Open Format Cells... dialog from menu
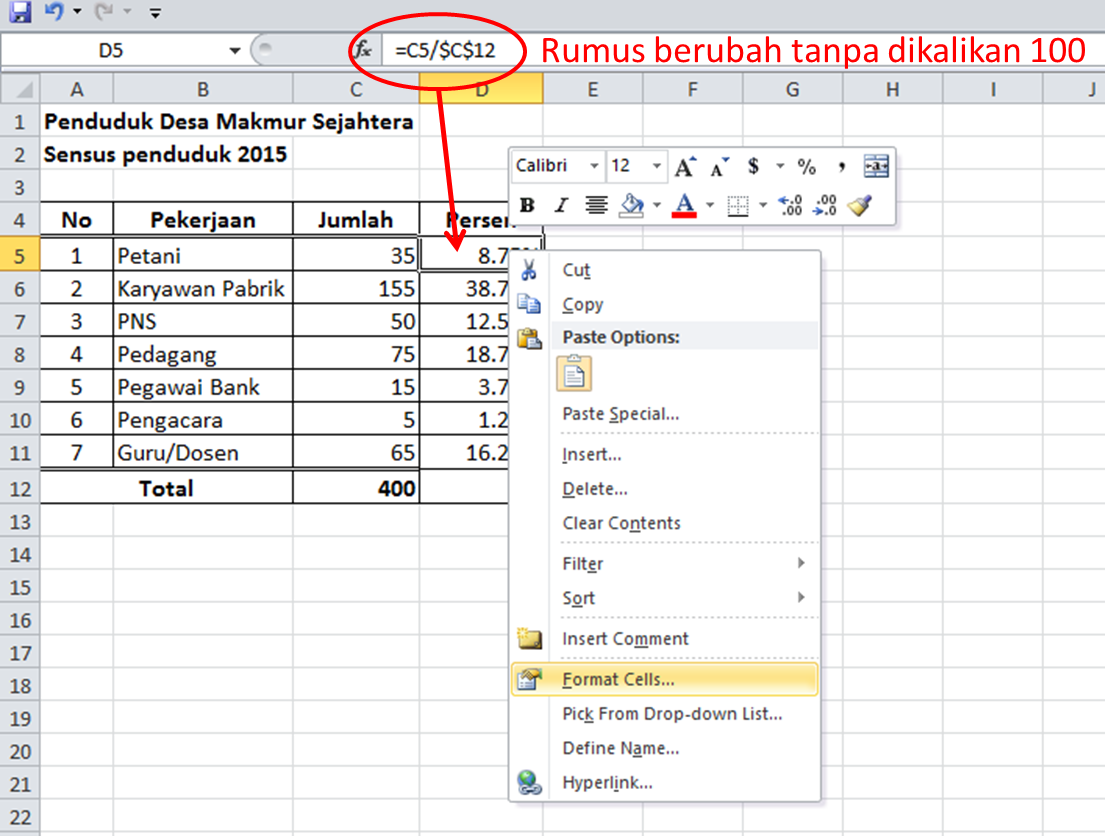This screenshot has height=836, width=1105. (x=665, y=680)
